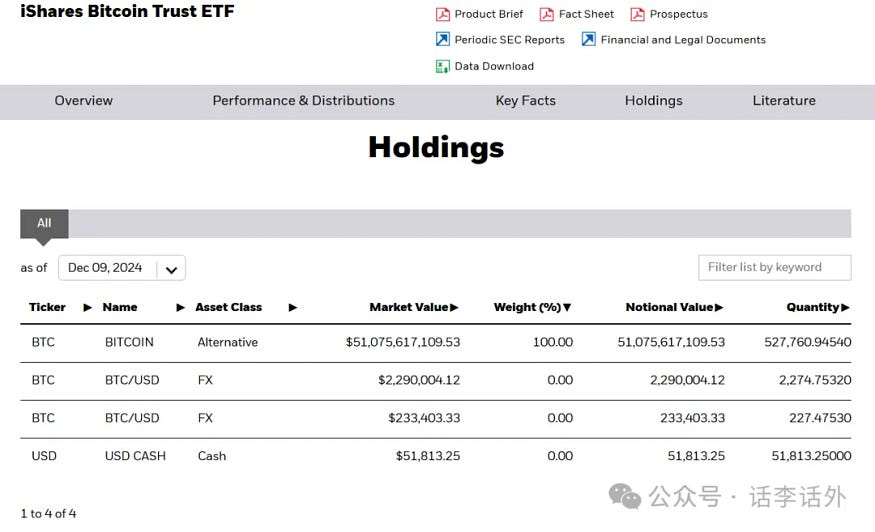Click the Data Download spreadsheet icon
The height and width of the screenshot is (532, 875).
pyautogui.click(x=442, y=67)
